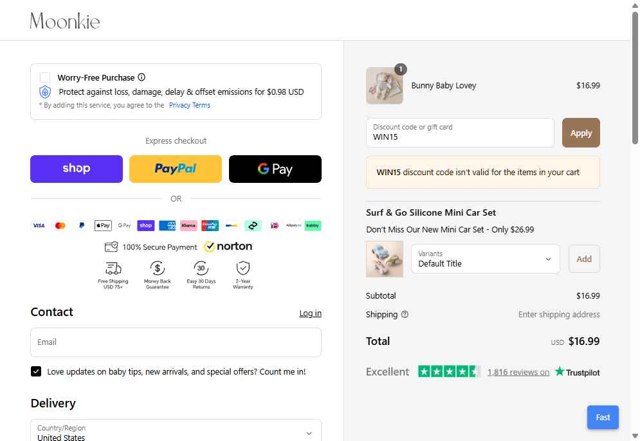Open the Shipping help question icon
Screen dimensions: 640x441
point(404,314)
